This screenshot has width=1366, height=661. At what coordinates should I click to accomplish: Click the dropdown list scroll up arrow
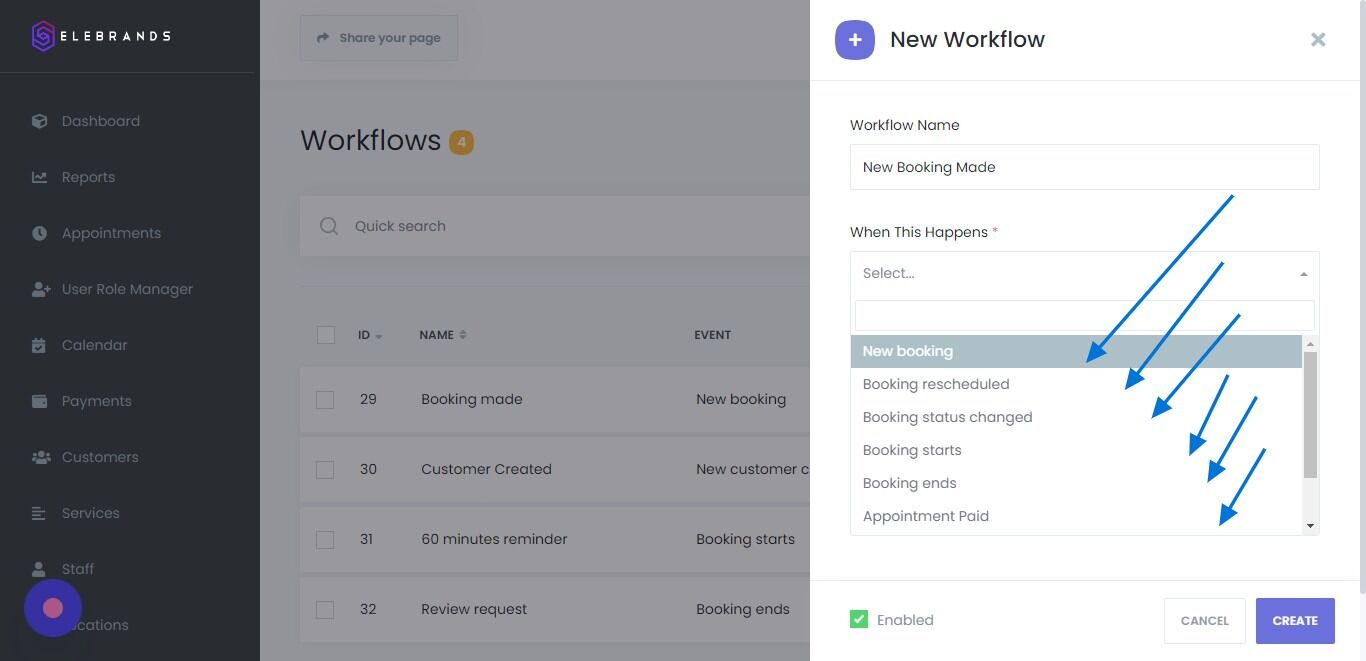point(1310,343)
